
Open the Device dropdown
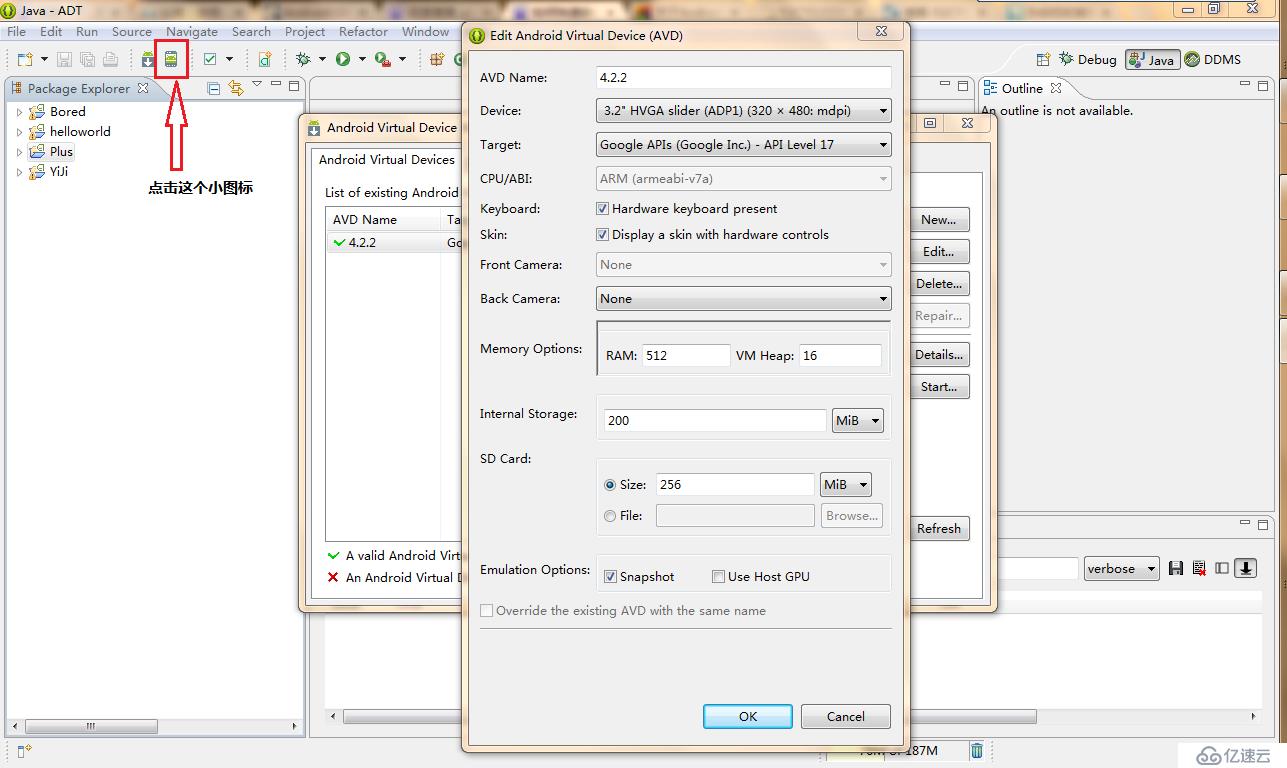(743, 111)
